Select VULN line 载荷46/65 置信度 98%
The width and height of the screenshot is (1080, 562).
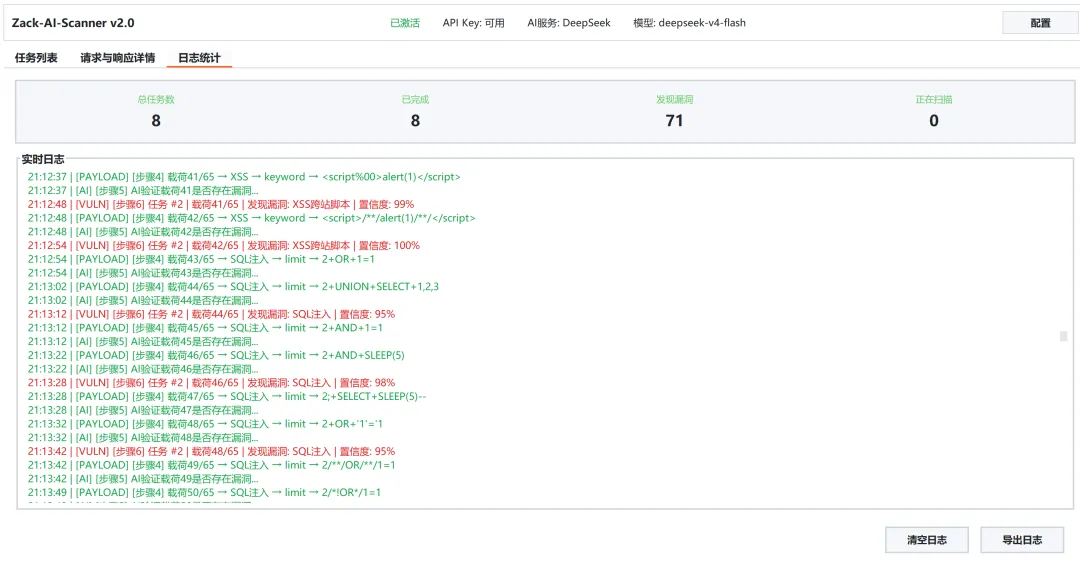point(211,383)
